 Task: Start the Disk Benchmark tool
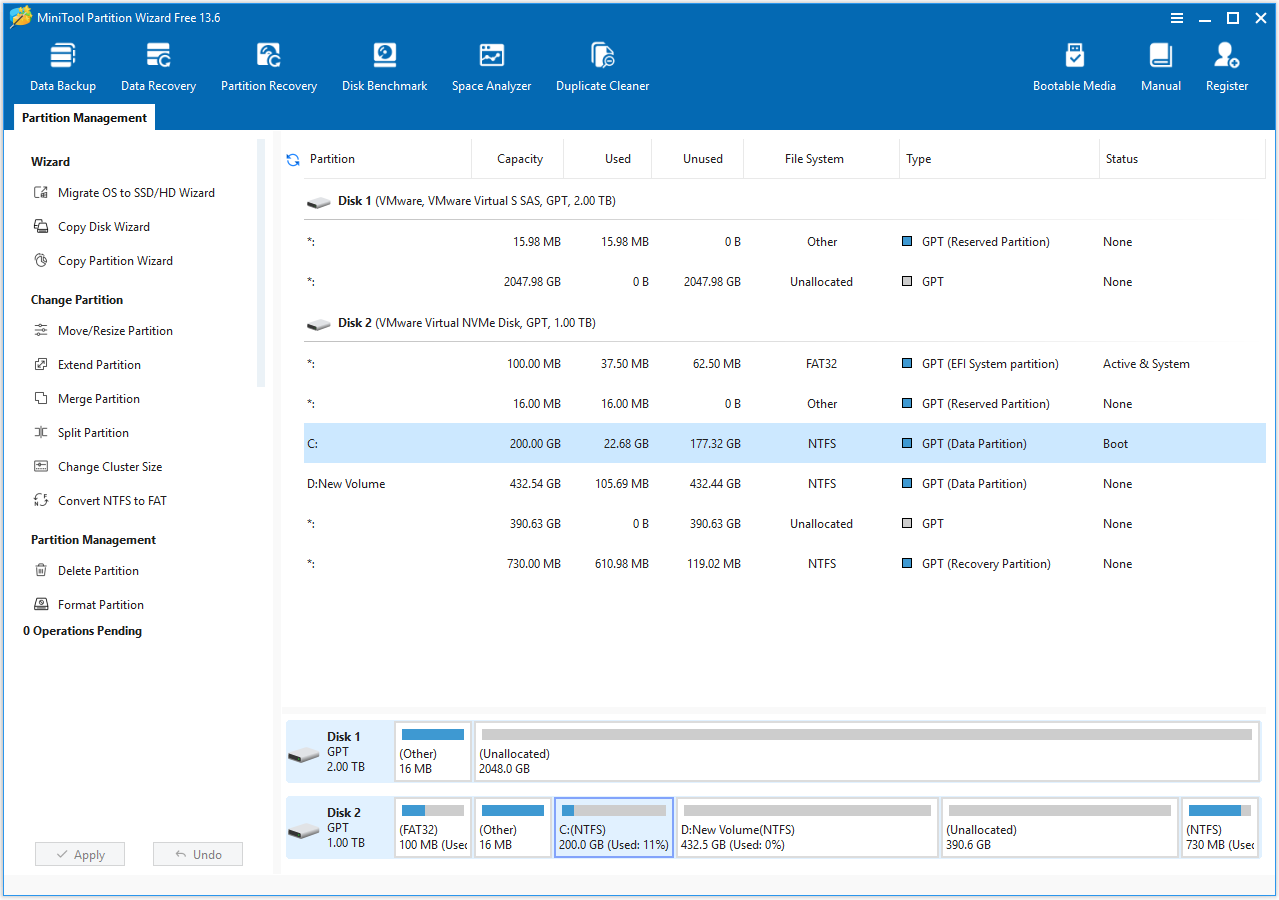384,68
